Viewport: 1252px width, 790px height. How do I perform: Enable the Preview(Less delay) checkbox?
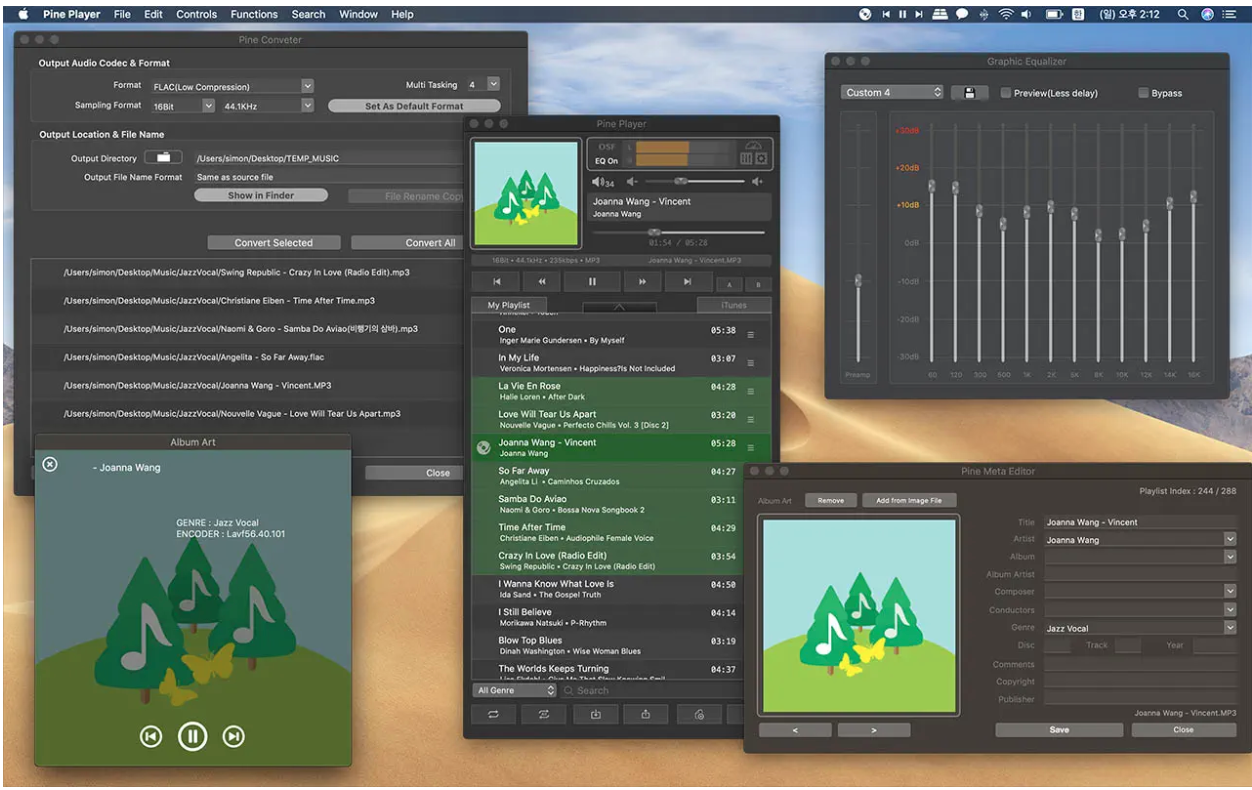tap(1006, 93)
